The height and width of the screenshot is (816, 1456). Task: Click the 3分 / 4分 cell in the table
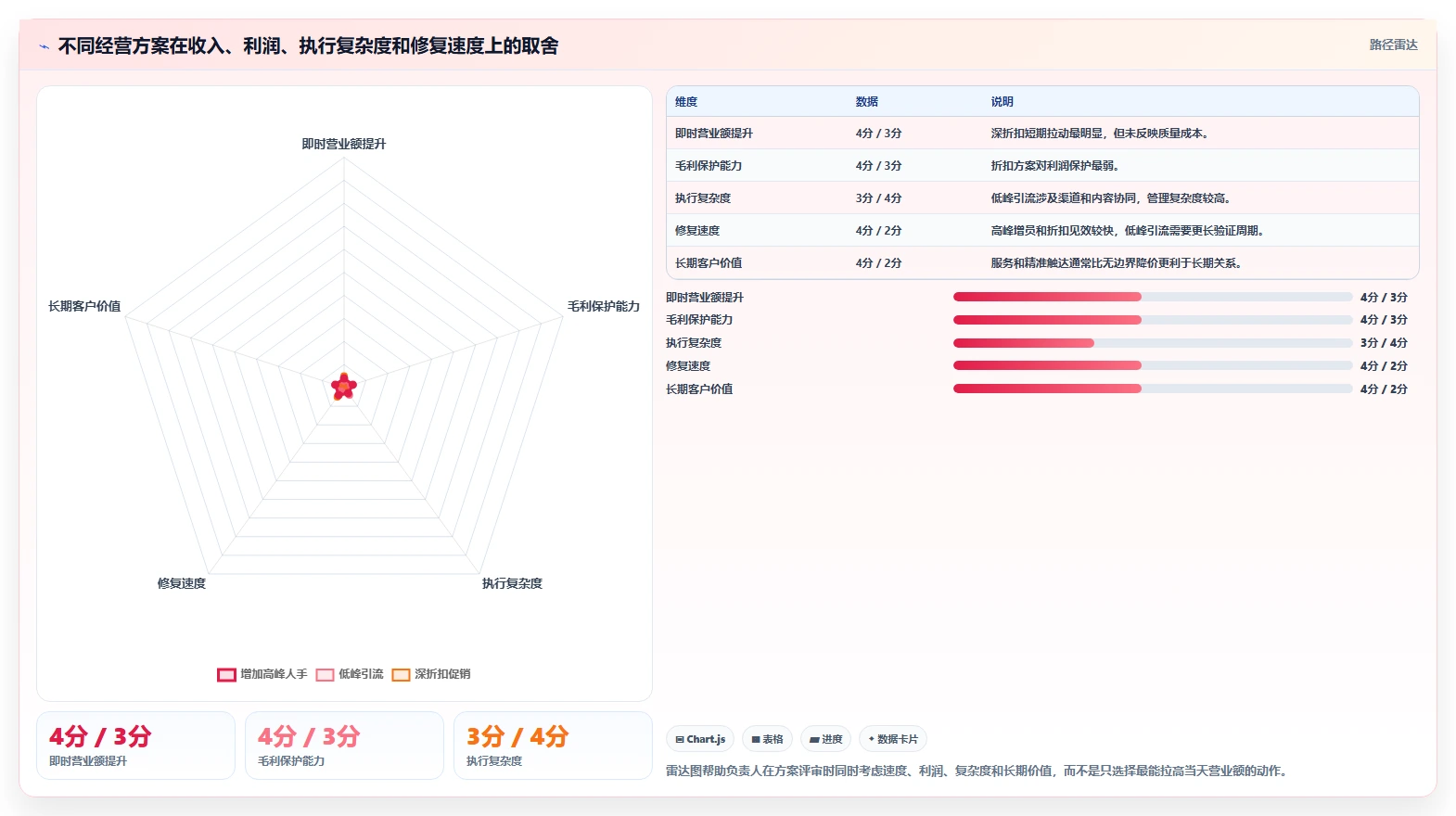click(878, 198)
